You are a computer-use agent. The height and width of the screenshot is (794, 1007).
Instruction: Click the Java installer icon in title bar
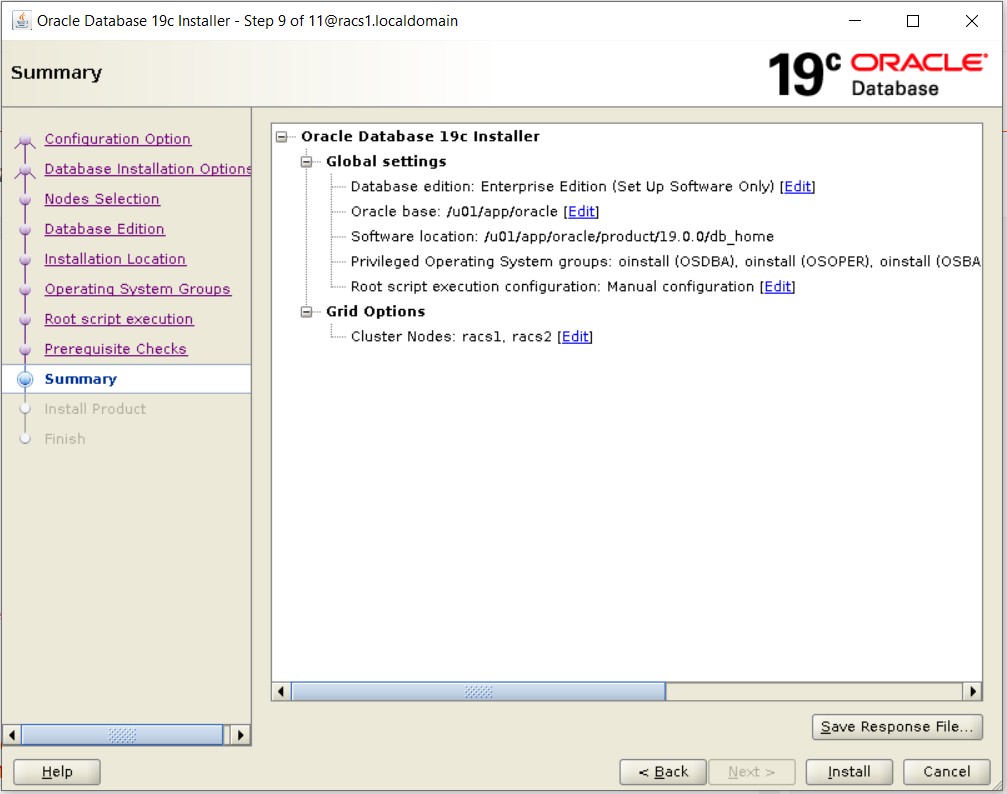21,21
